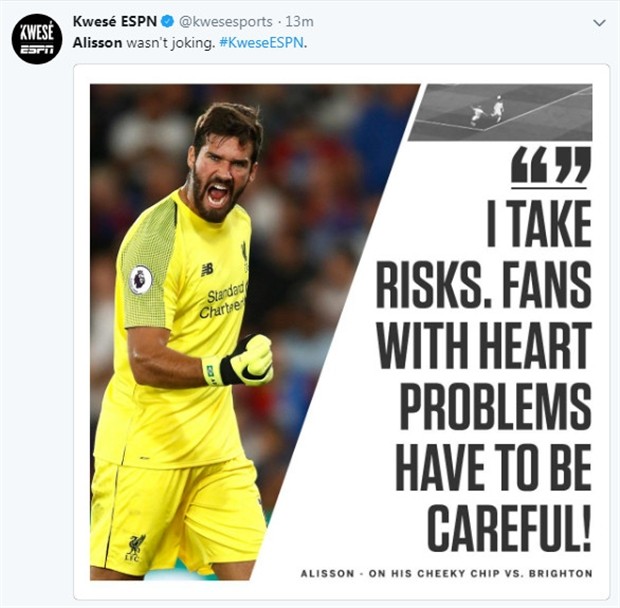The height and width of the screenshot is (608, 620).
Task: Click the New Balance logo on the shirt
Action: [x=207, y=270]
